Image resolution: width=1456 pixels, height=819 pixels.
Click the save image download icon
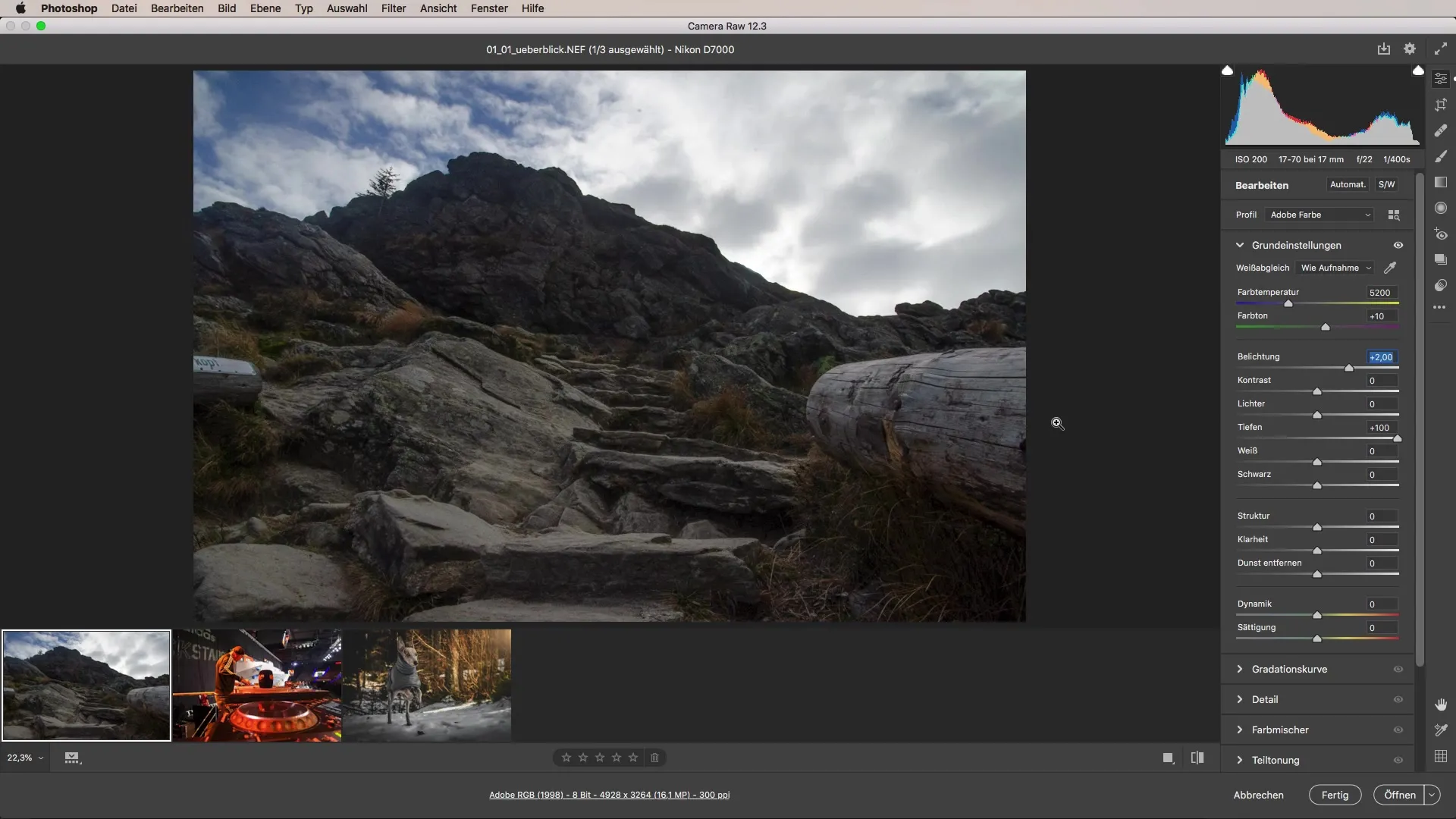pyautogui.click(x=1384, y=49)
